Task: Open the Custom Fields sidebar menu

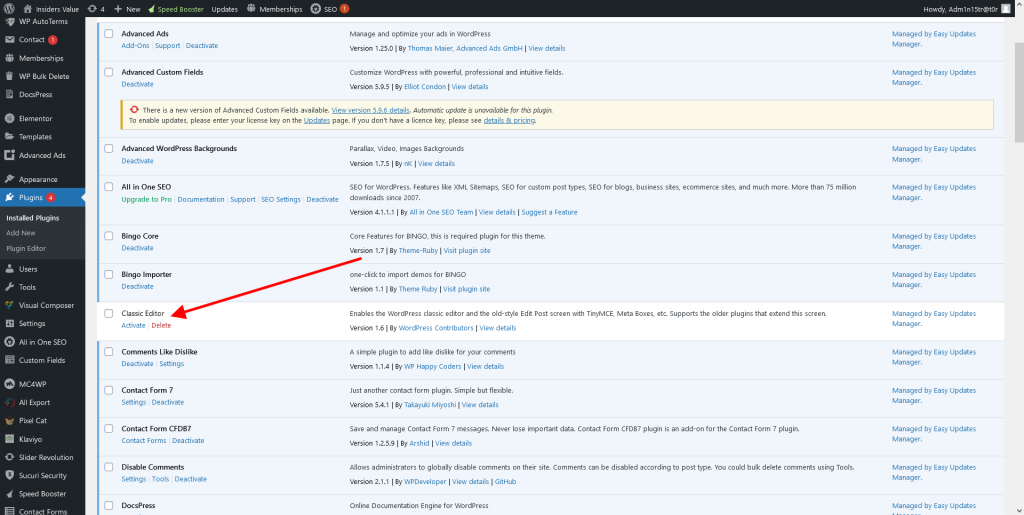Action: [x=42, y=360]
